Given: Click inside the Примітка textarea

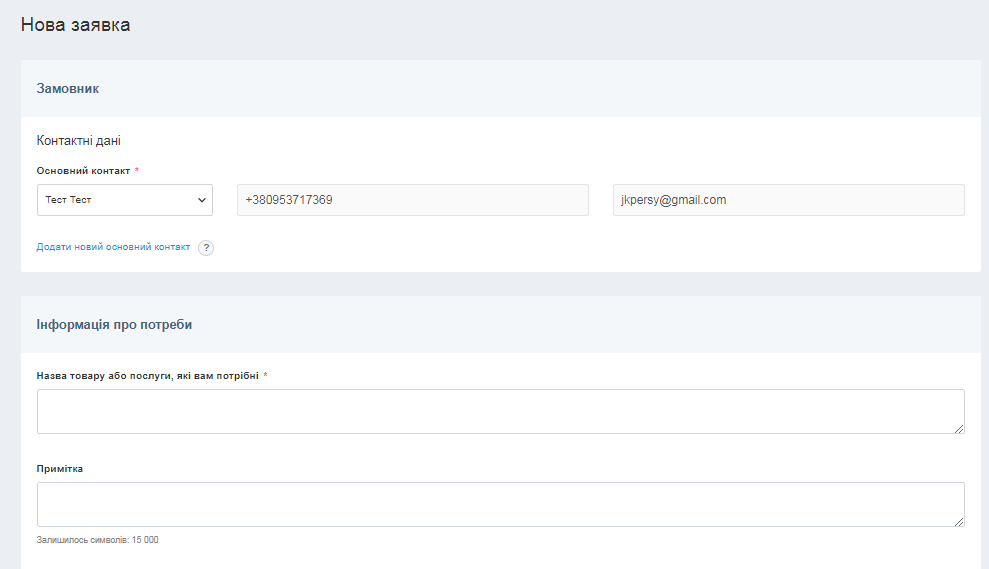Looking at the screenshot, I should click(500, 504).
